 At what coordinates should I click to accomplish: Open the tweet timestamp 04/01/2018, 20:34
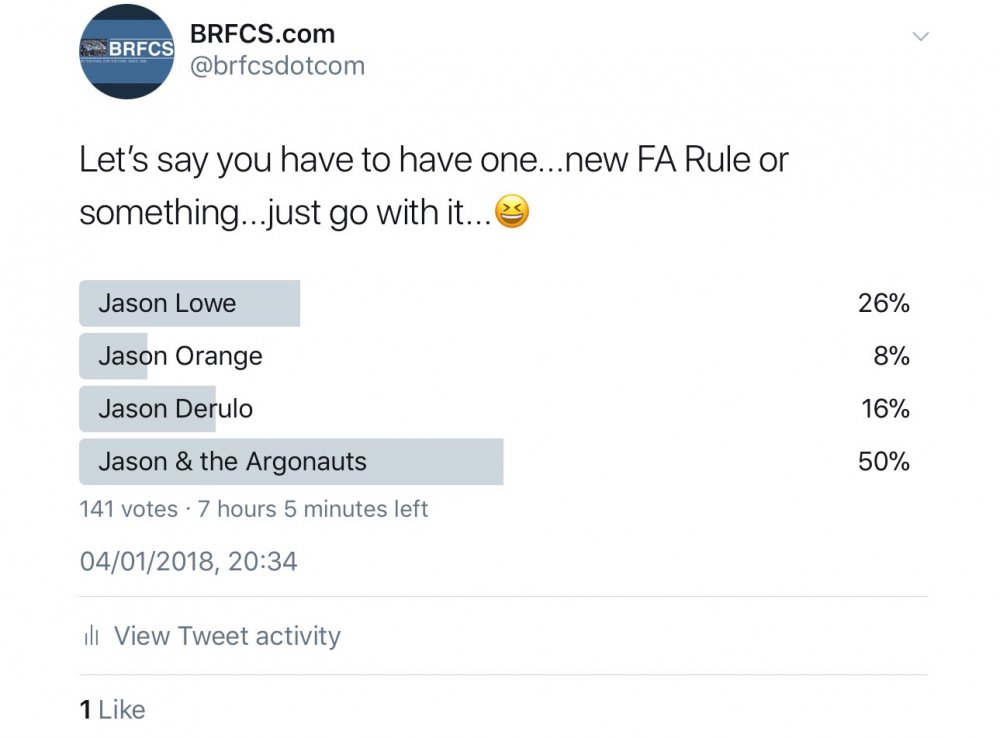pos(188,561)
